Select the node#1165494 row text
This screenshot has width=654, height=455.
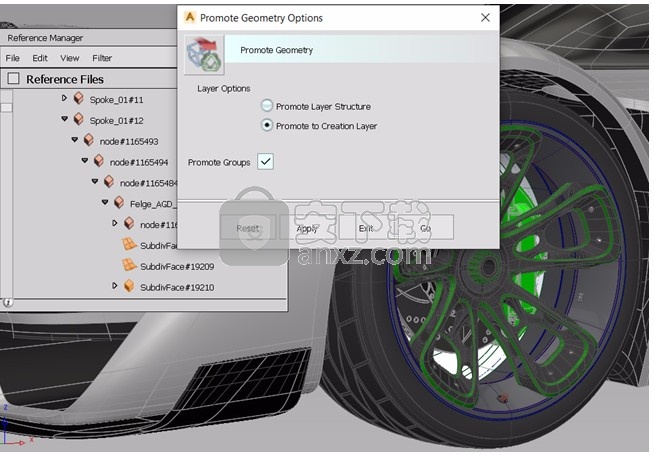click(x=139, y=162)
